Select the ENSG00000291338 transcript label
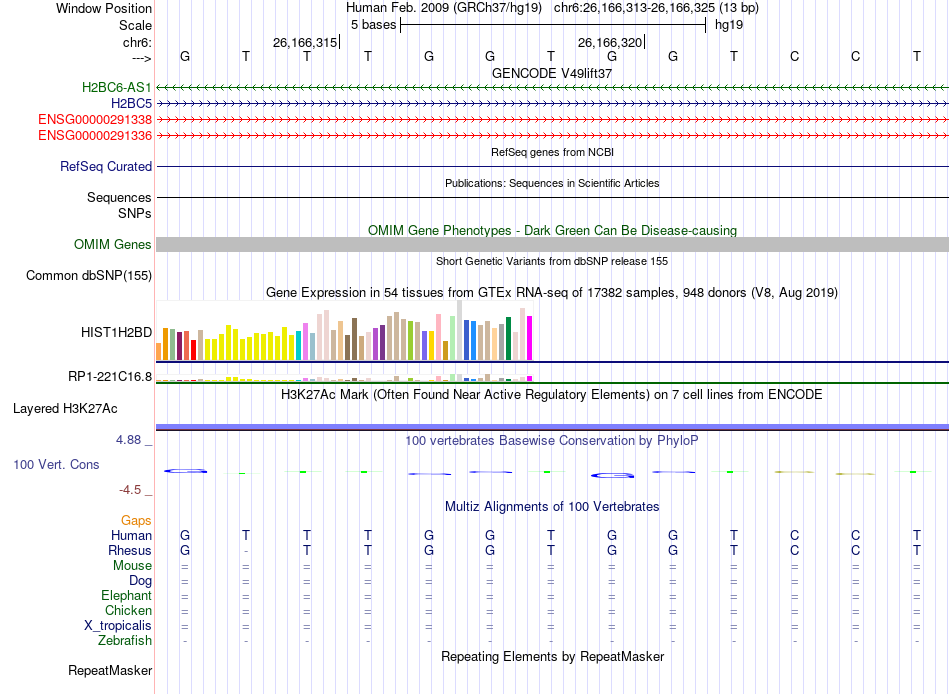The width and height of the screenshot is (950, 694). pyautogui.click(x=95, y=119)
